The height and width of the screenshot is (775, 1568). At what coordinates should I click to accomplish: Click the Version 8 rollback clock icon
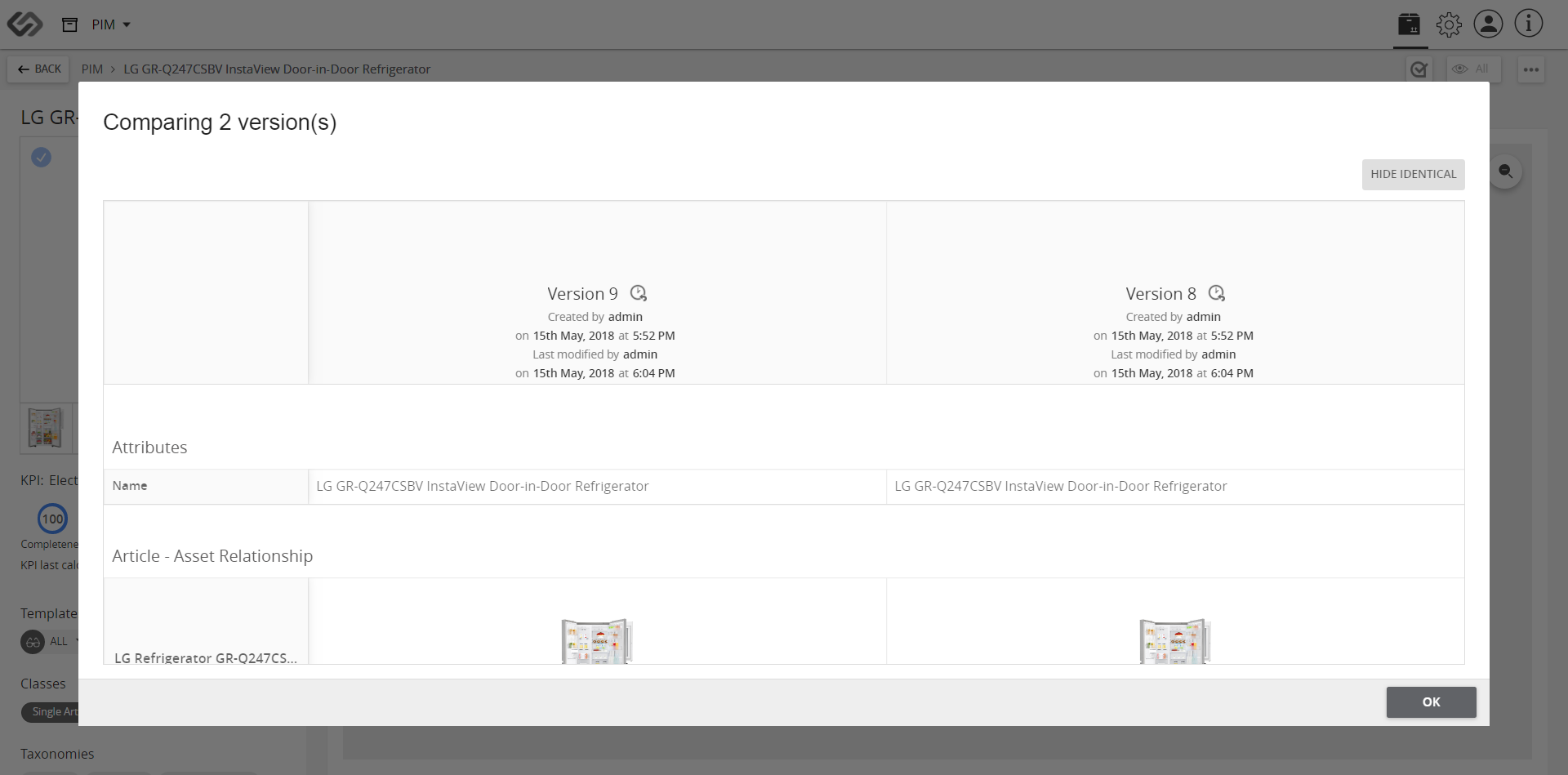(1217, 293)
